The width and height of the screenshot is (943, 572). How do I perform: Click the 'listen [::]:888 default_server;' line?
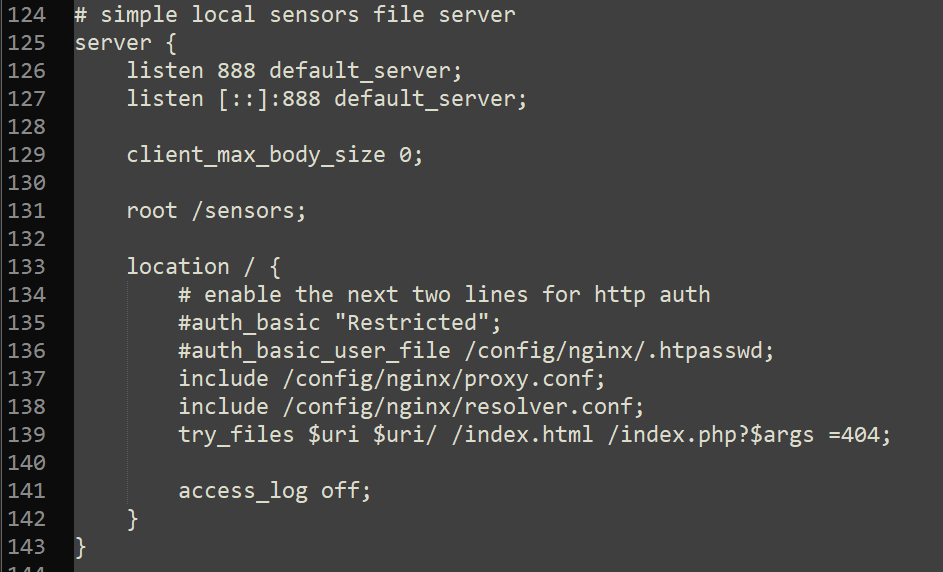coord(327,99)
